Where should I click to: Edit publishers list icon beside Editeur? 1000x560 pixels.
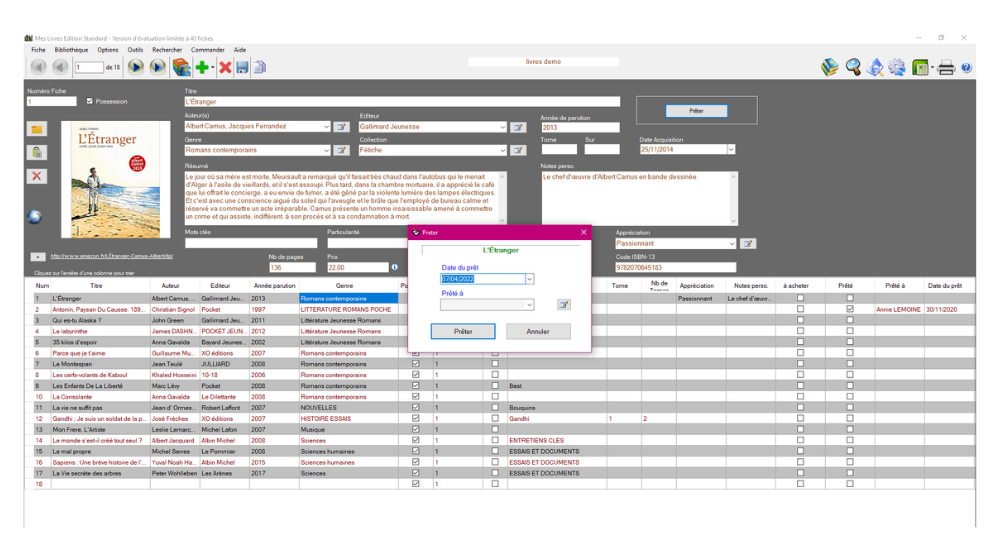point(518,127)
